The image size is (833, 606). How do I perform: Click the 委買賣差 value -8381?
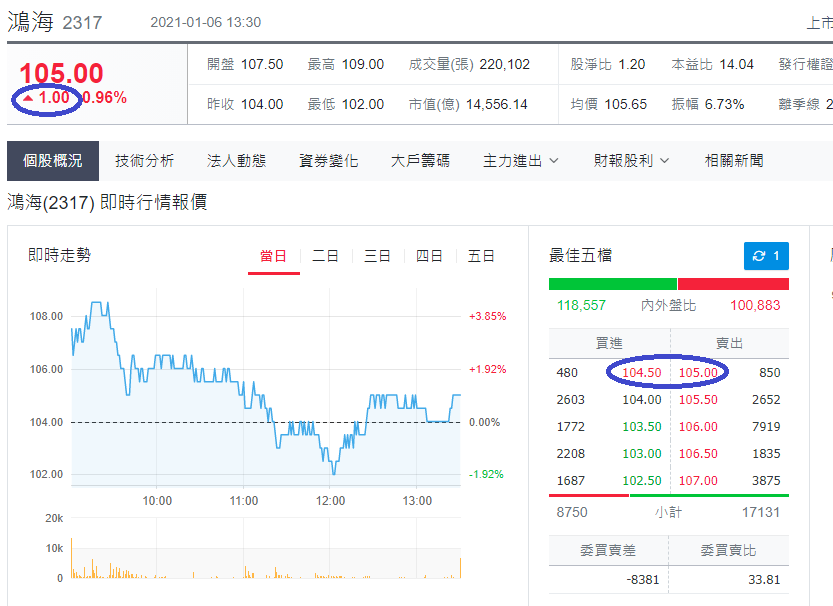(x=642, y=580)
